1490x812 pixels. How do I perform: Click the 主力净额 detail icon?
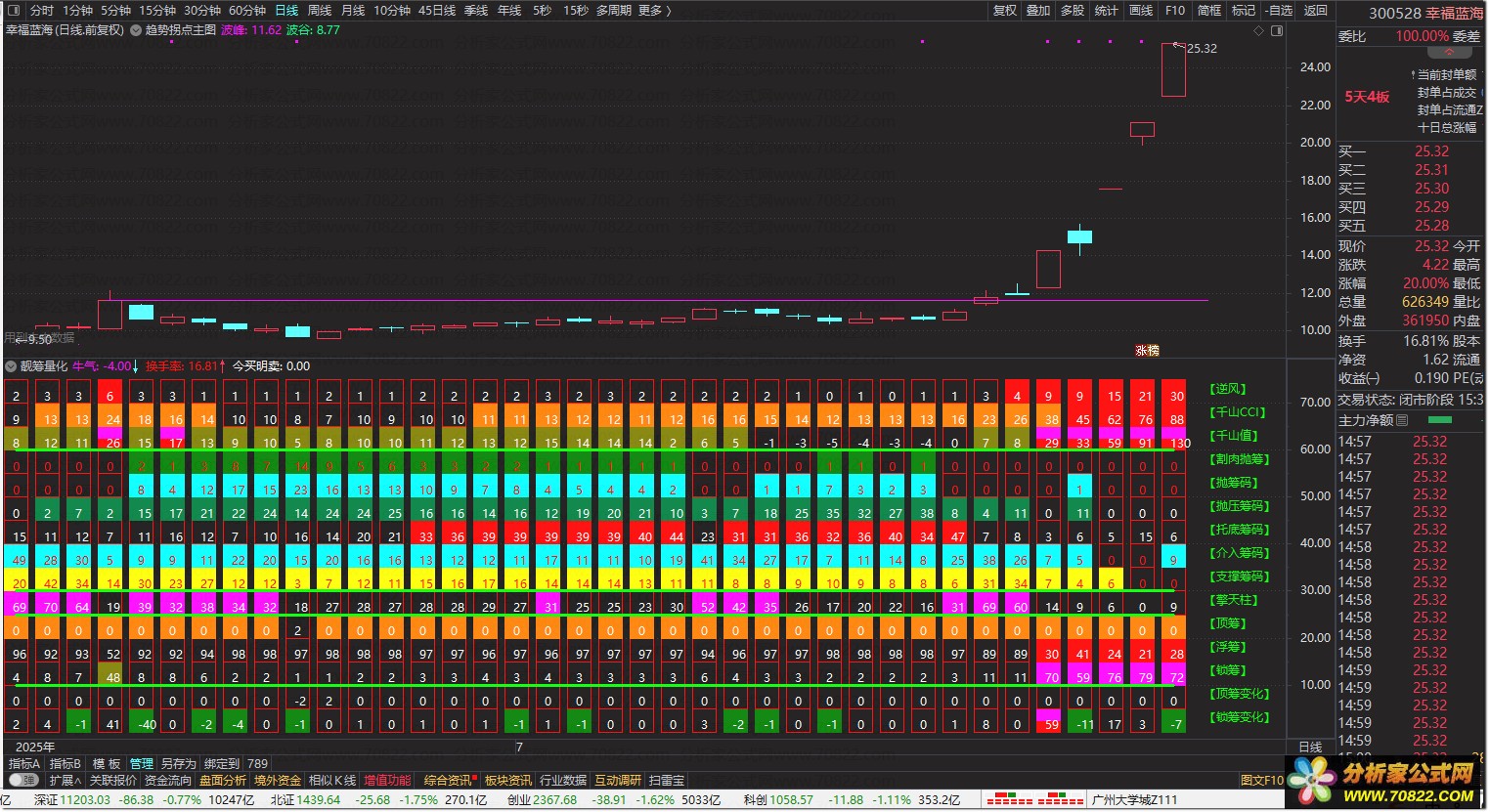point(1403,420)
